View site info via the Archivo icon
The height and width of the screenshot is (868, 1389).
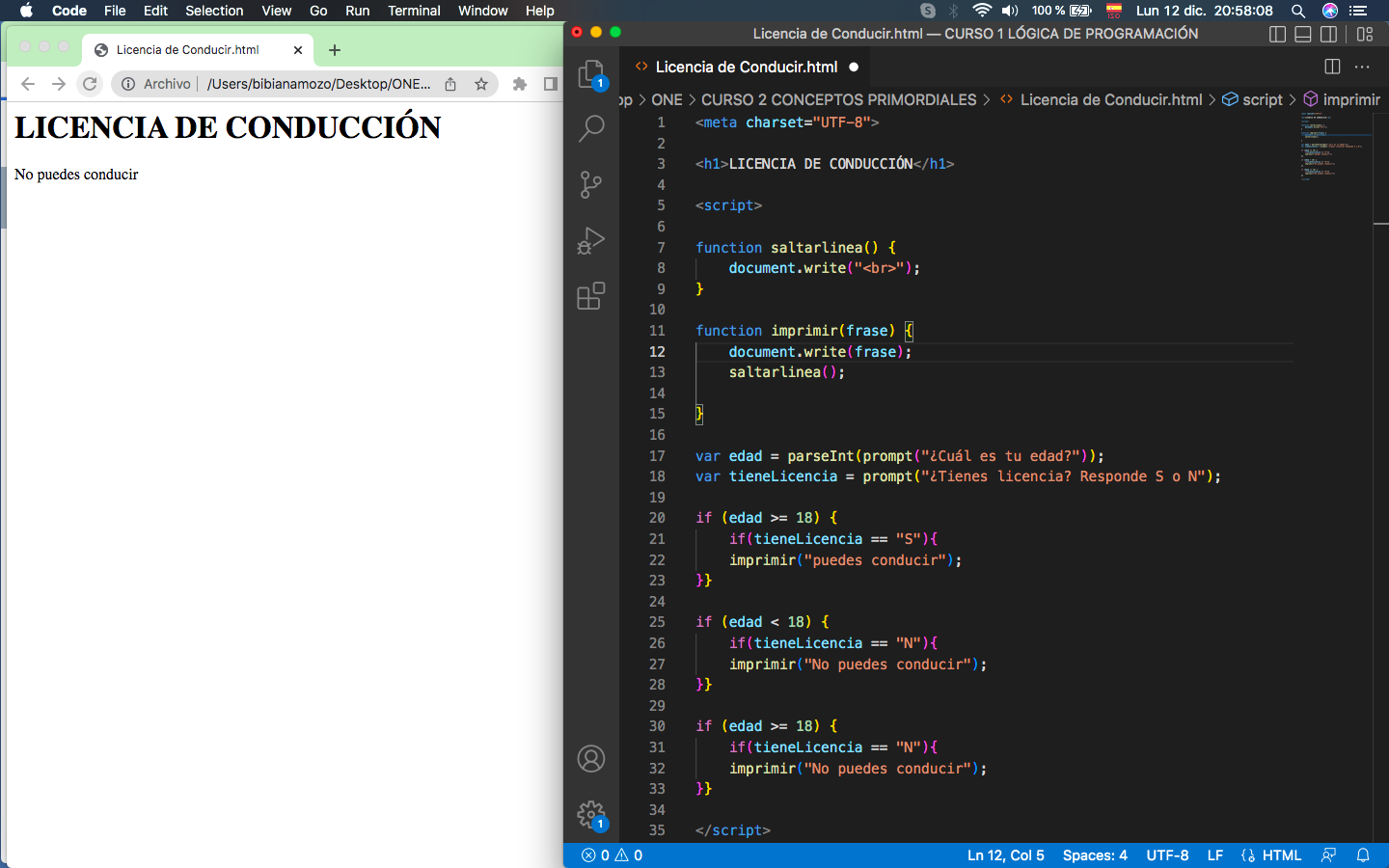click(128, 84)
